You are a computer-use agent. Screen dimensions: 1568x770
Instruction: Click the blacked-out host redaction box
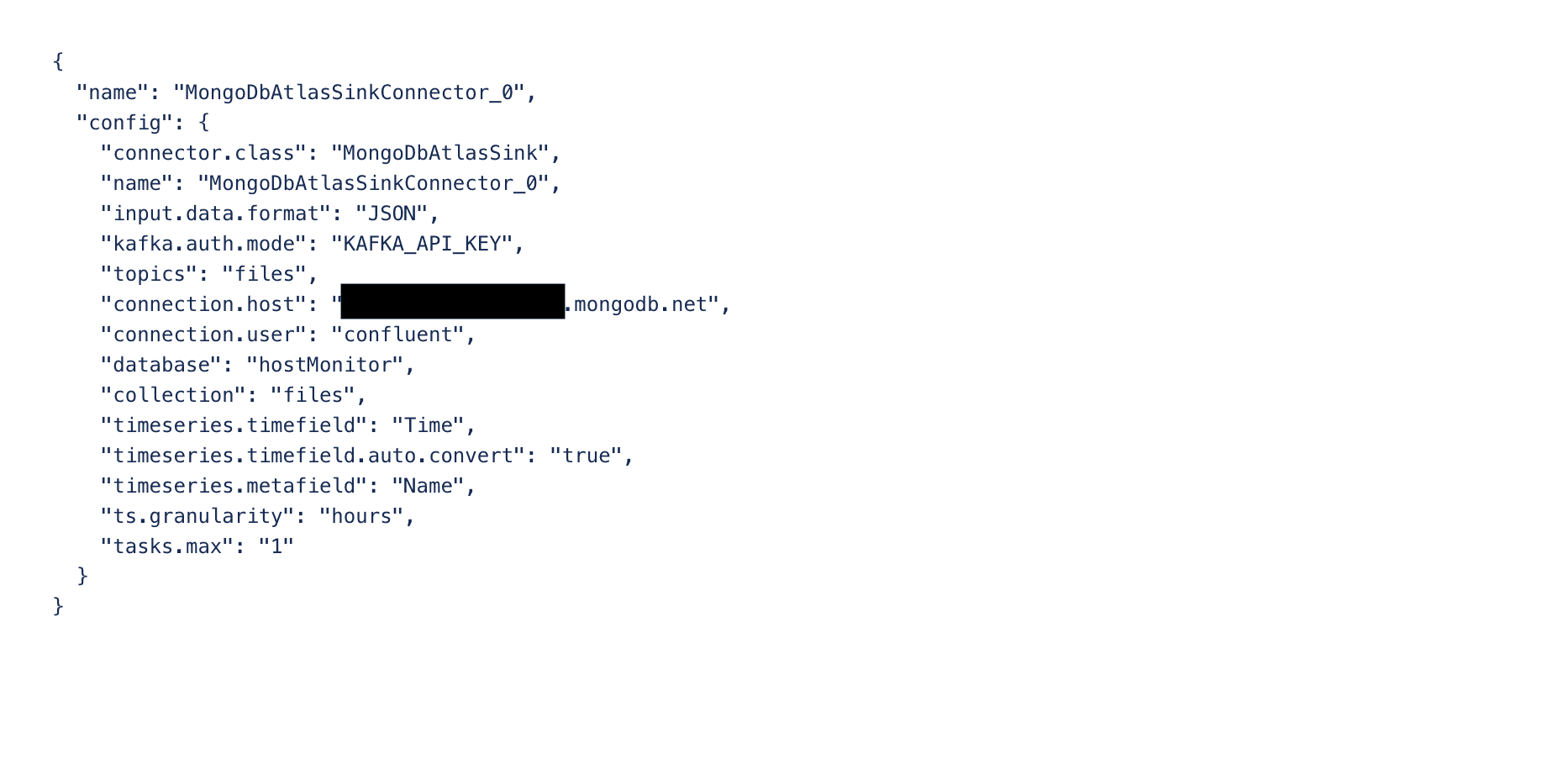[x=453, y=301]
